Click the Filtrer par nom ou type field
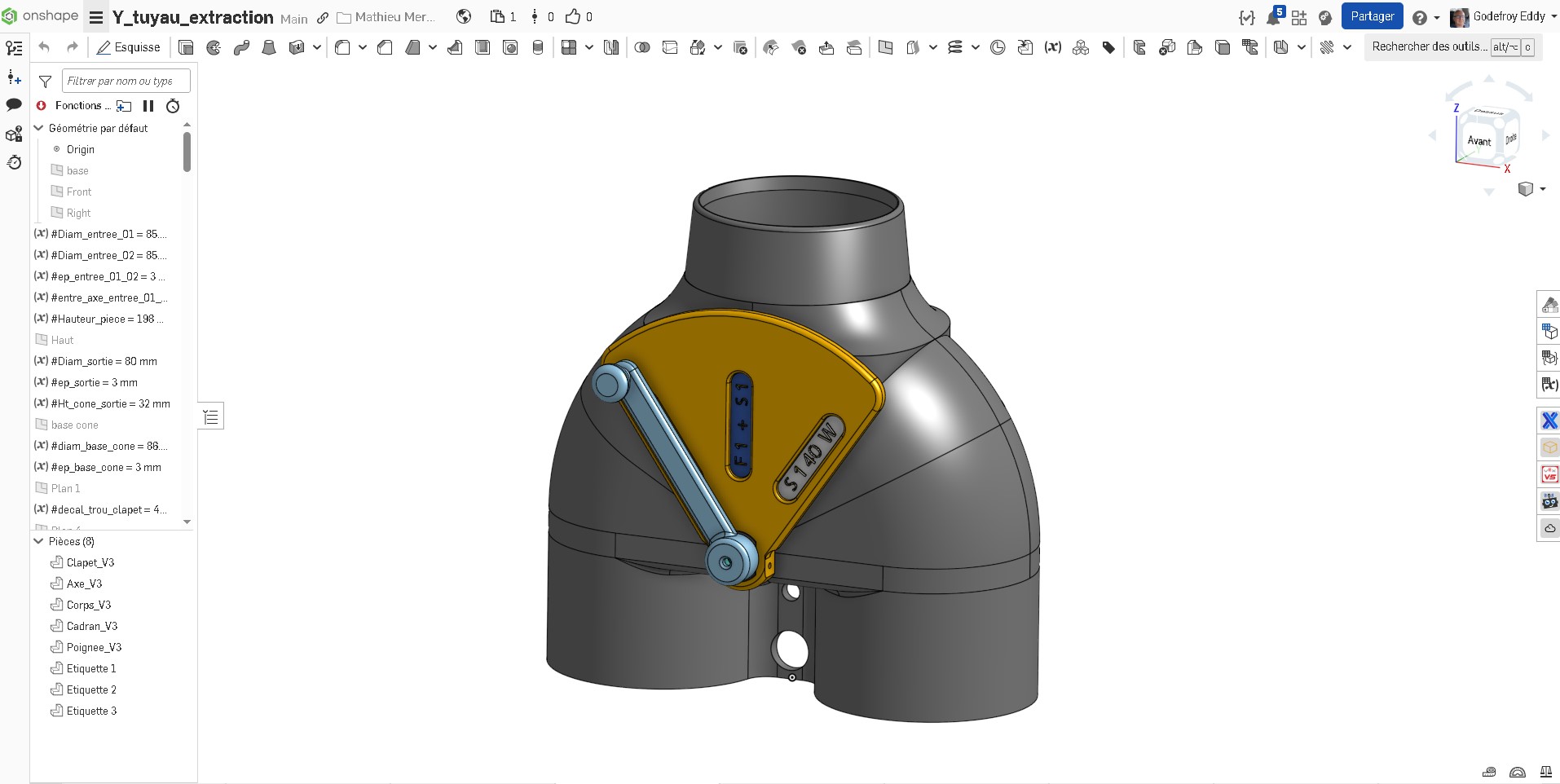 [126, 81]
